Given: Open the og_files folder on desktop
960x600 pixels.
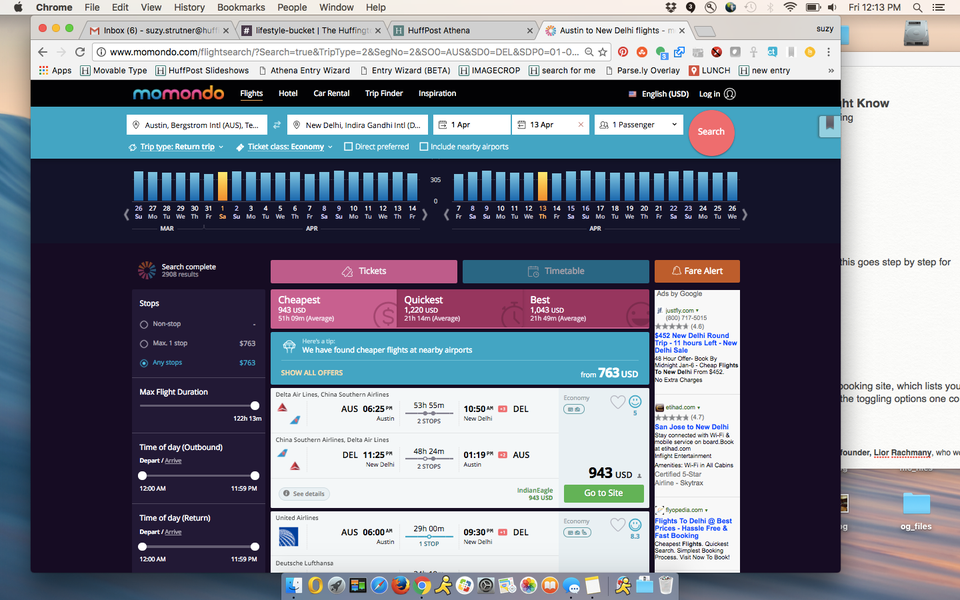Looking at the screenshot, I should pyautogui.click(x=916, y=511).
